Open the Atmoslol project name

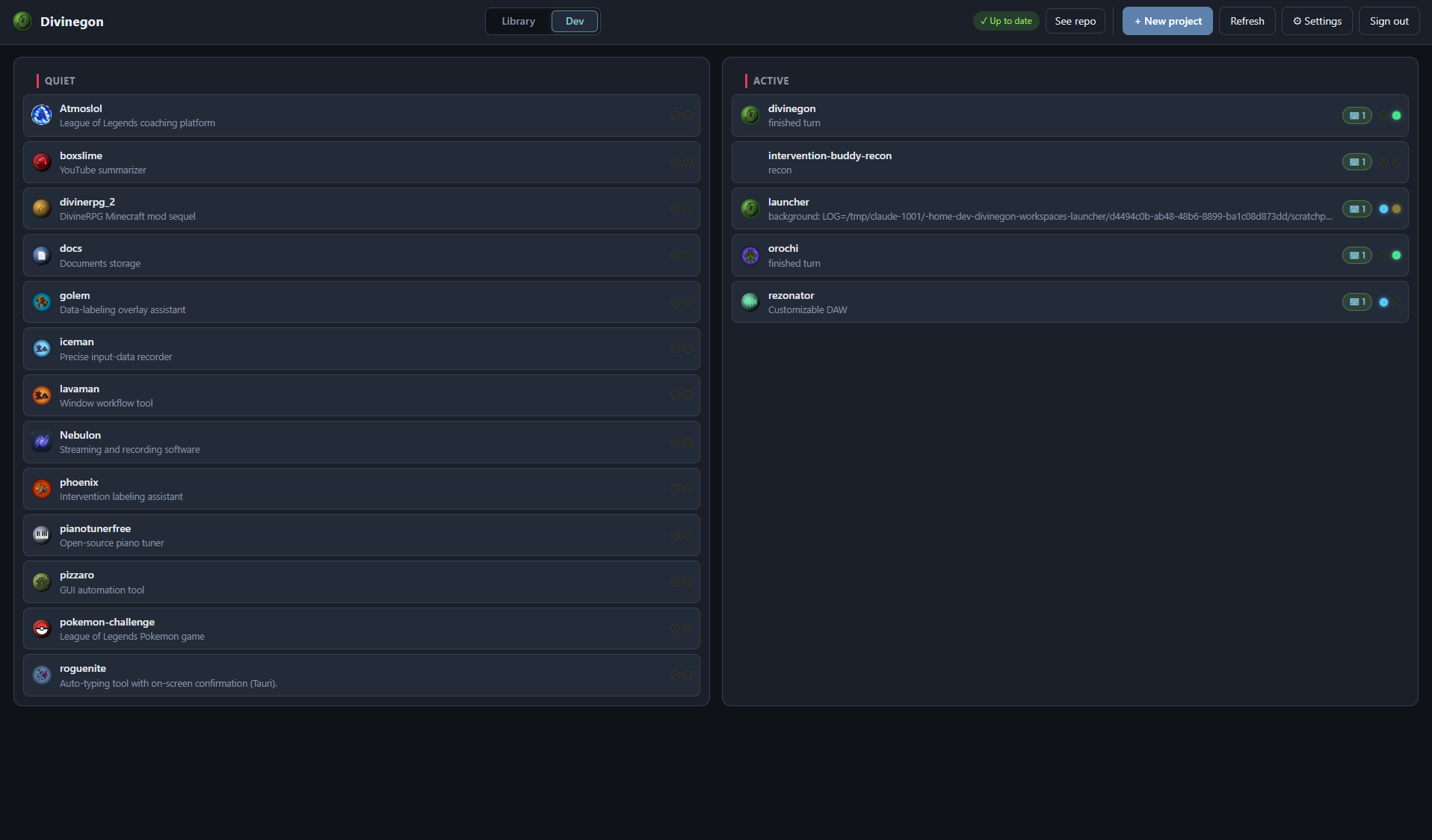click(x=81, y=108)
